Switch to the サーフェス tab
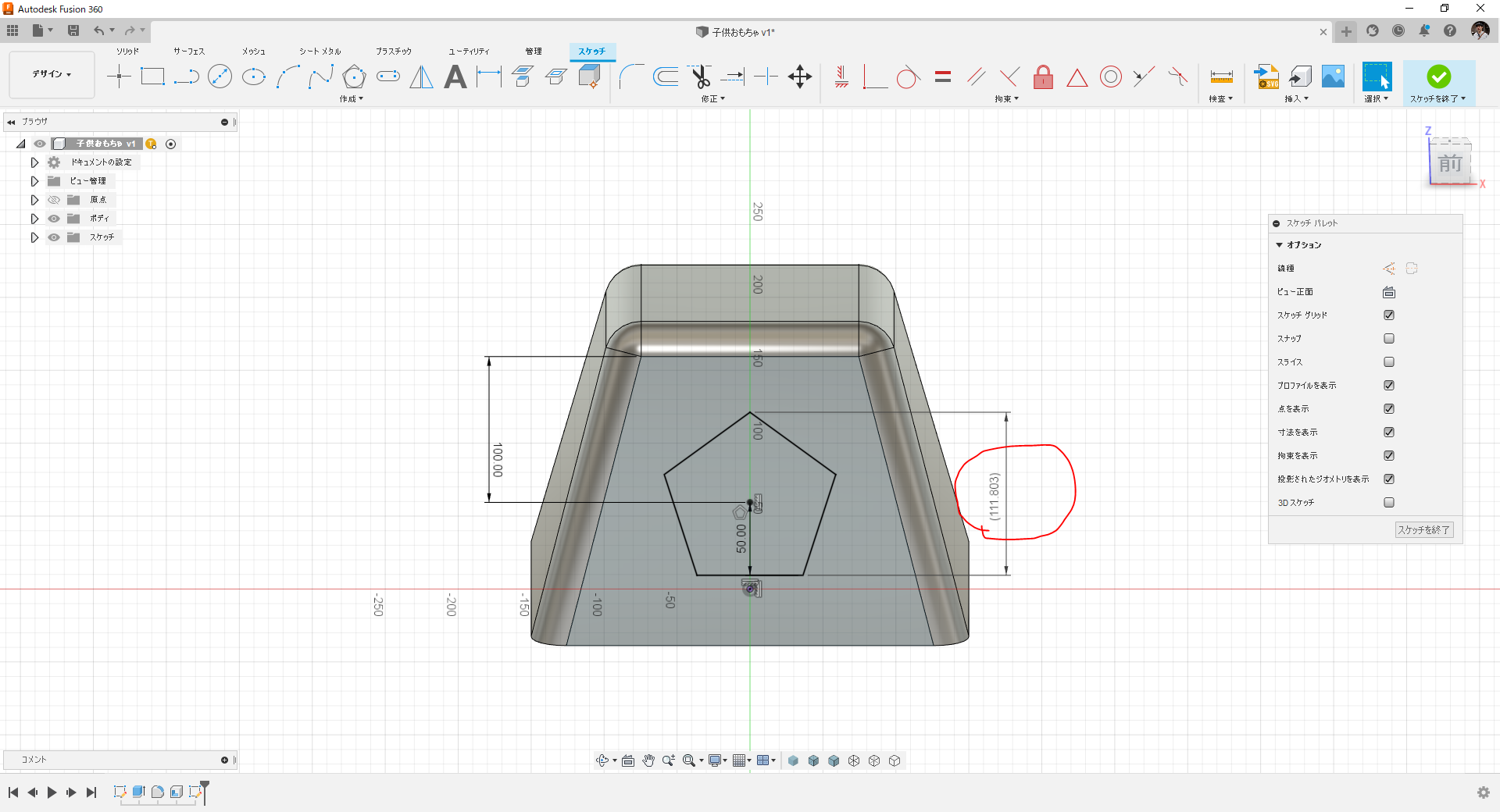The width and height of the screenshot is (1500, 812). coord(188,52)
